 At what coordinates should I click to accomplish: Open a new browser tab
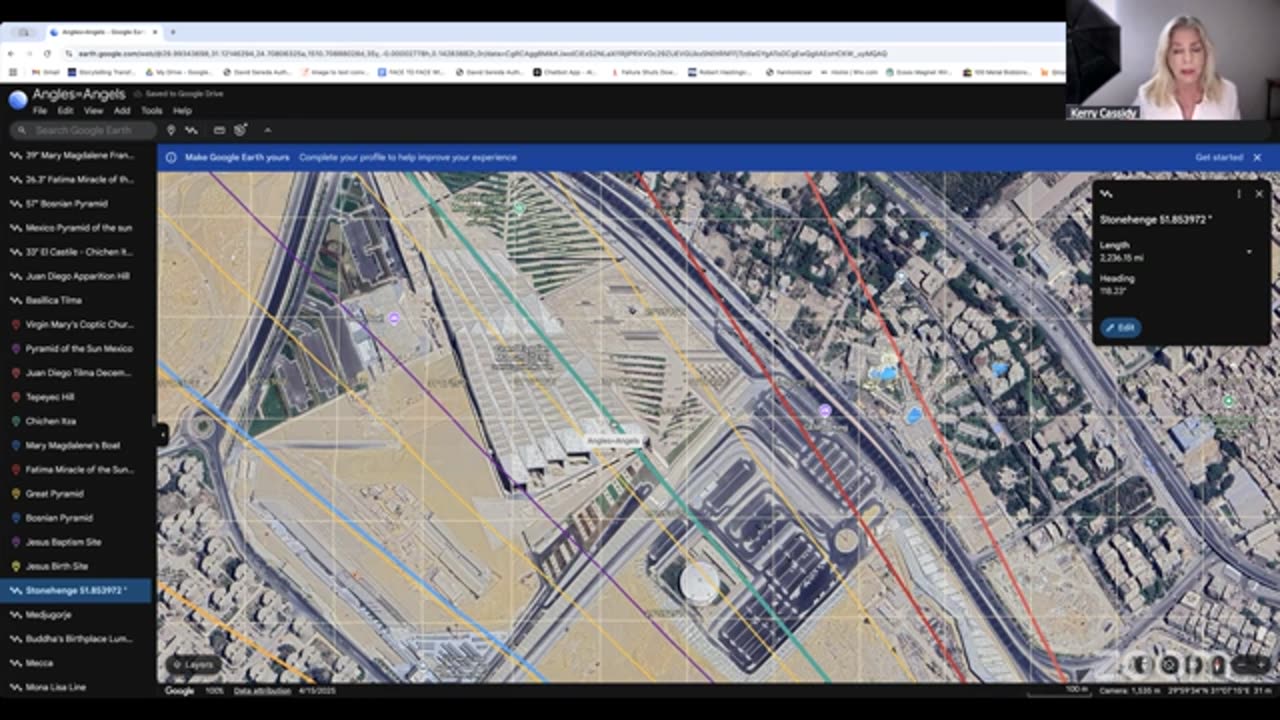172,32
